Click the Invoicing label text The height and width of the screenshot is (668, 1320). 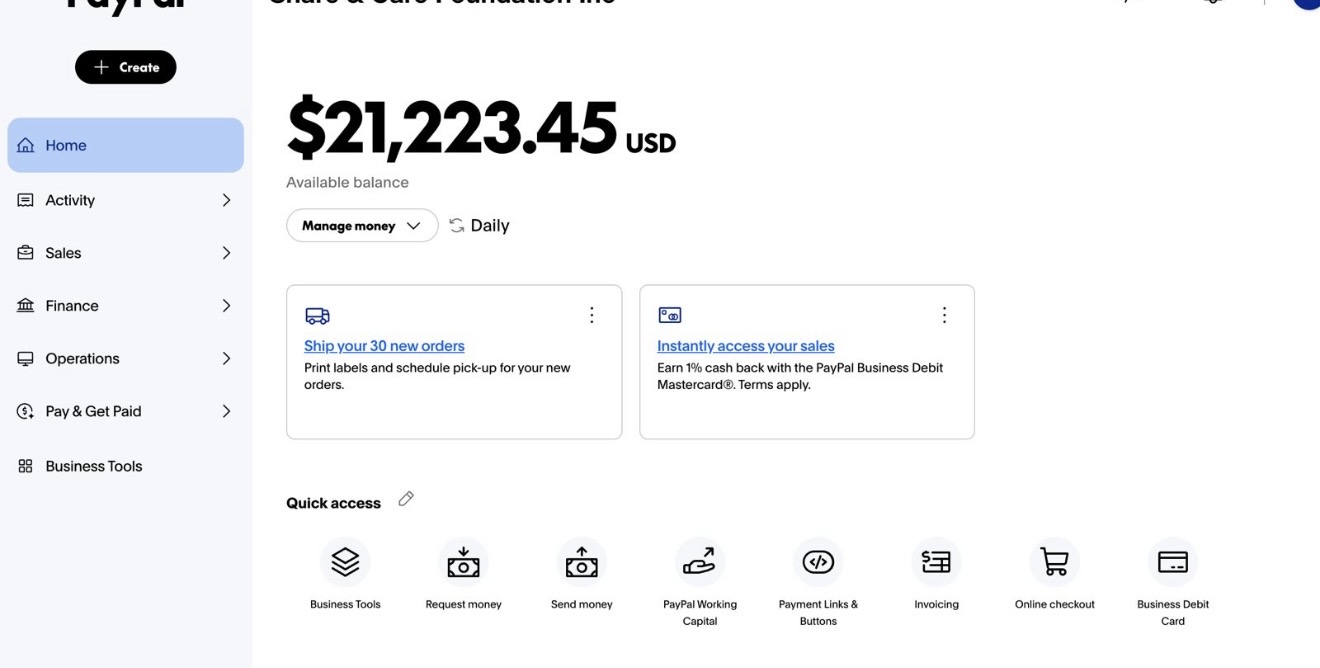click(936, 604)
